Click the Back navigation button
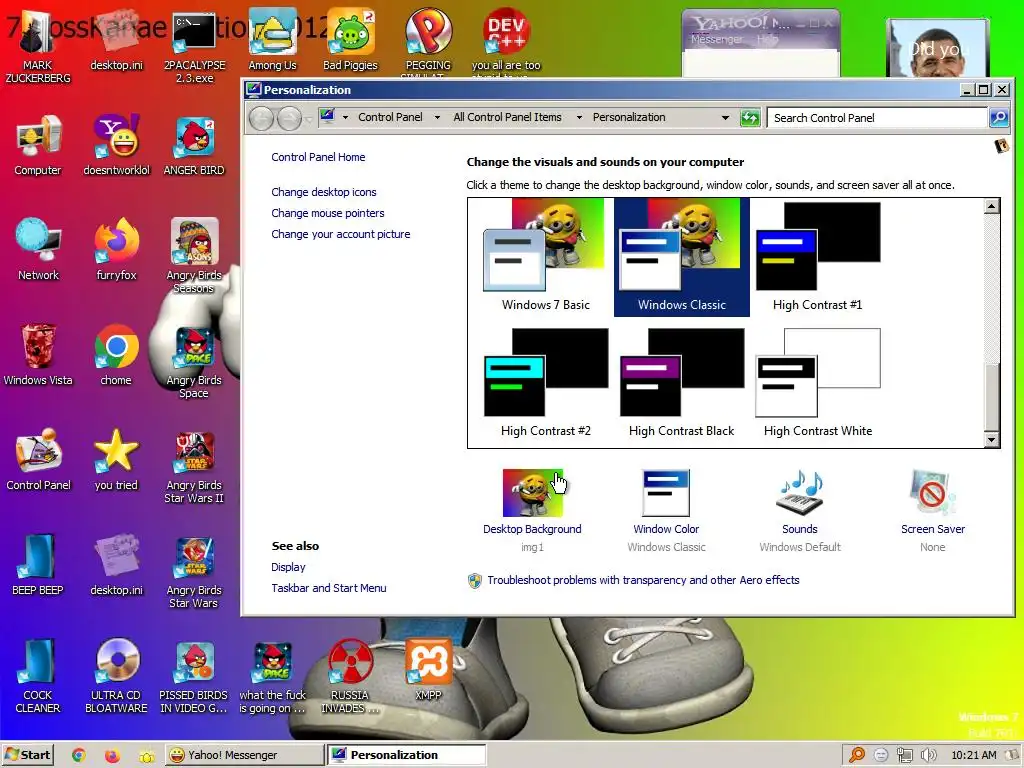The image size is (1024, 768). pos(261,118)
